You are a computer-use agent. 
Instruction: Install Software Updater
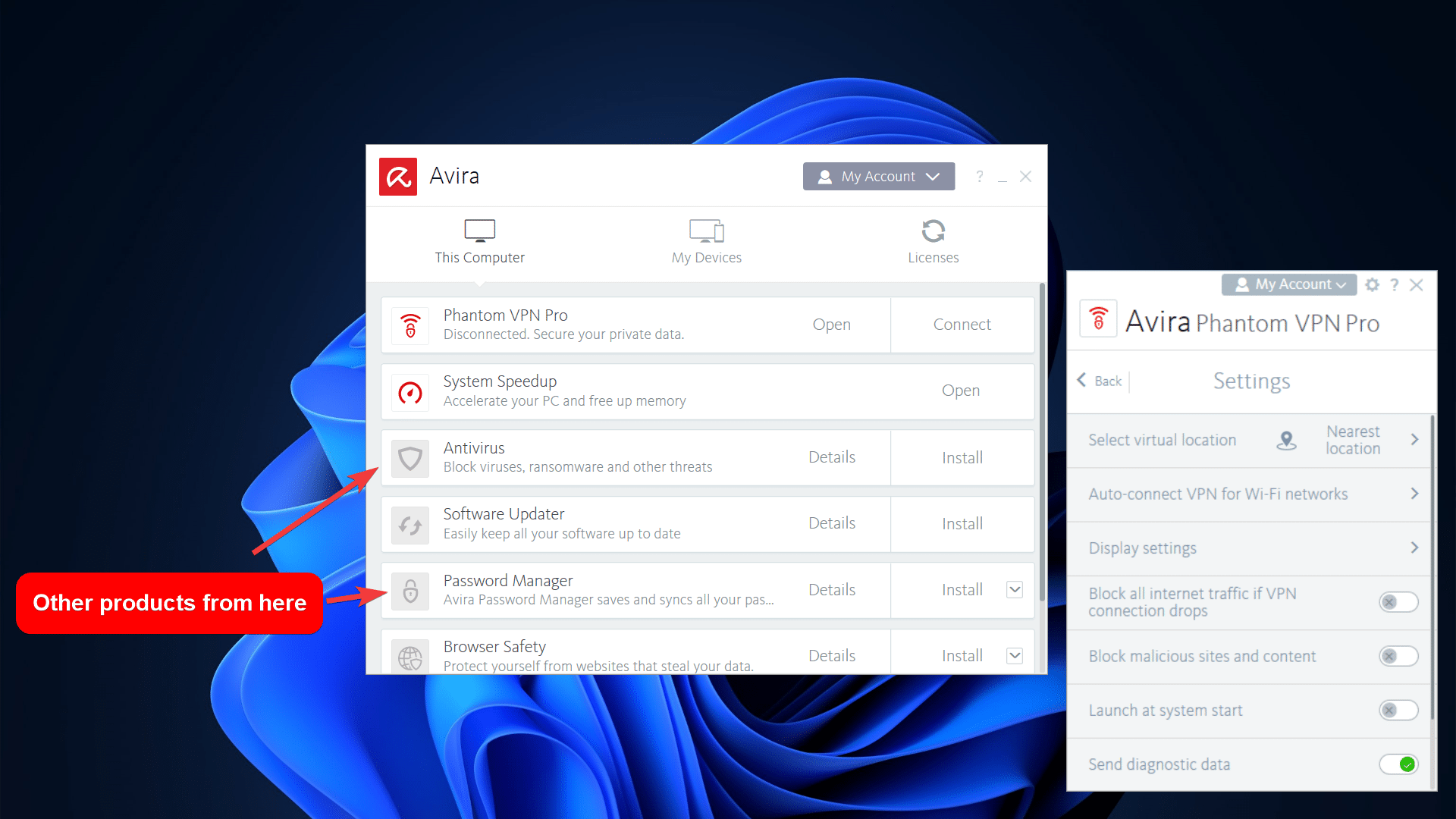coord(962,524)
